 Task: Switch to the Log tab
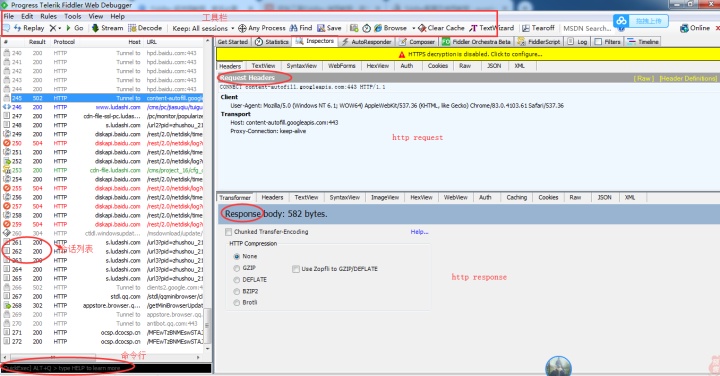click(x=577, y=41)
